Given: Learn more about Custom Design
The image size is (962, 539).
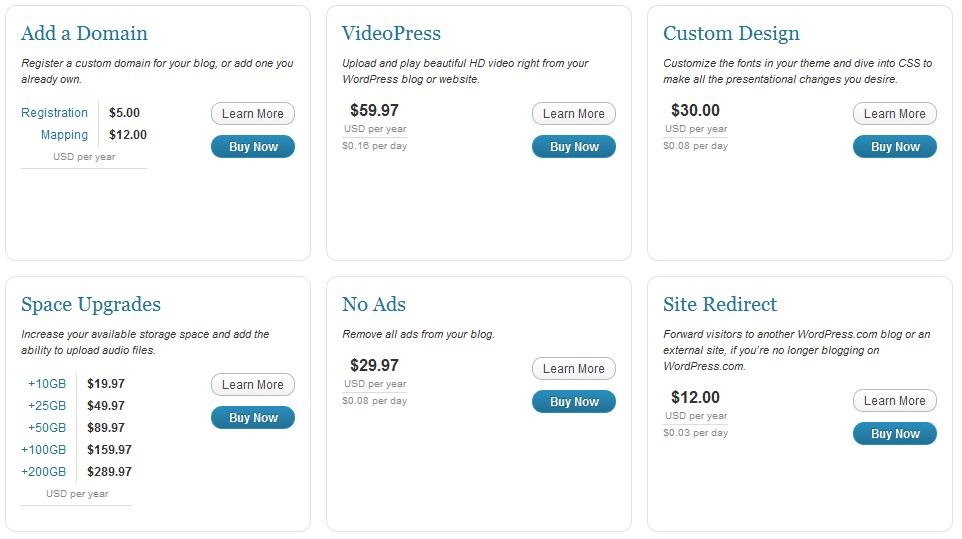Looking at the screenshot, I should 894,114.
